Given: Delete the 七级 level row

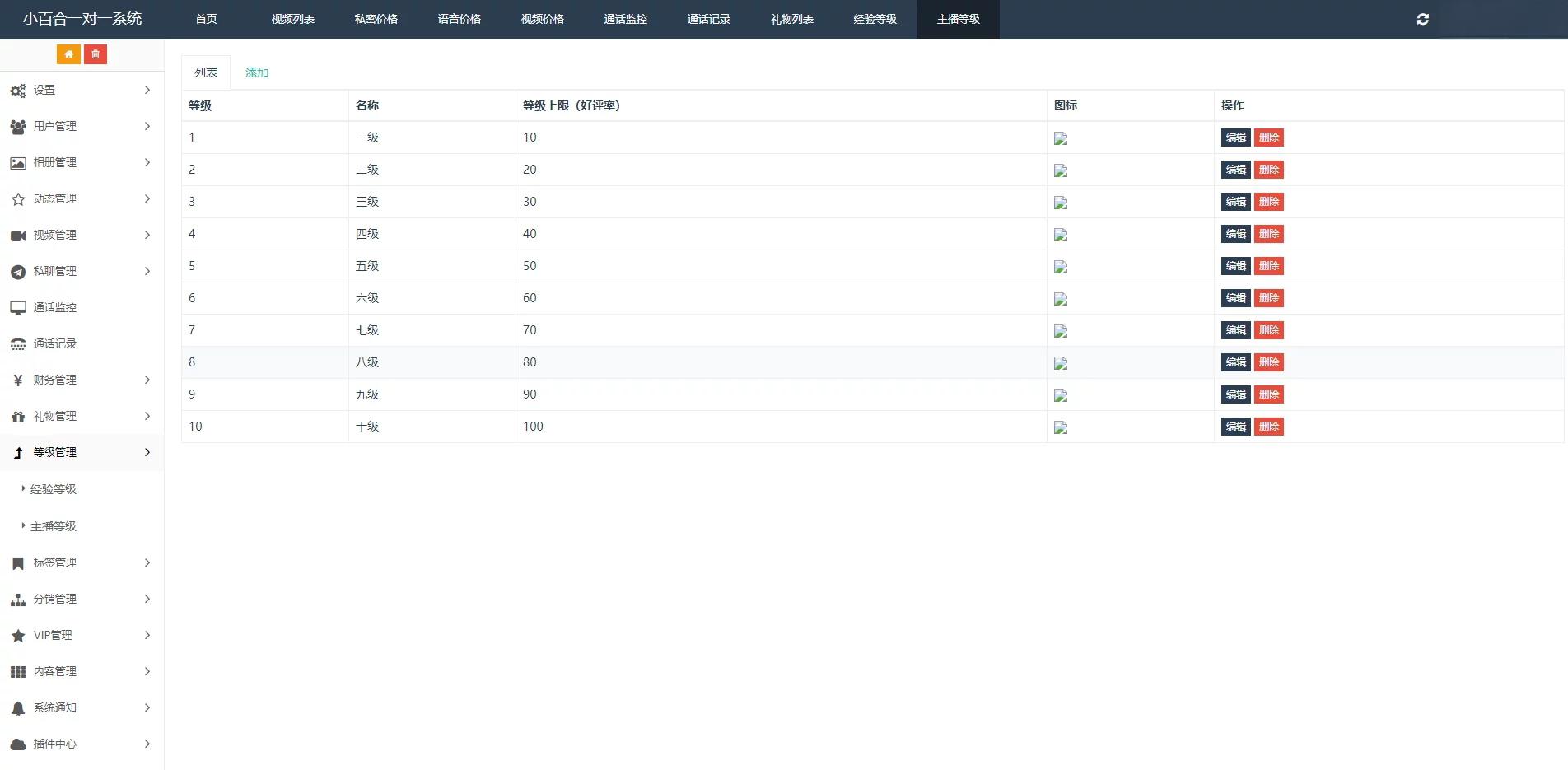Looking at the screenshot, I should click(1269, 330).
